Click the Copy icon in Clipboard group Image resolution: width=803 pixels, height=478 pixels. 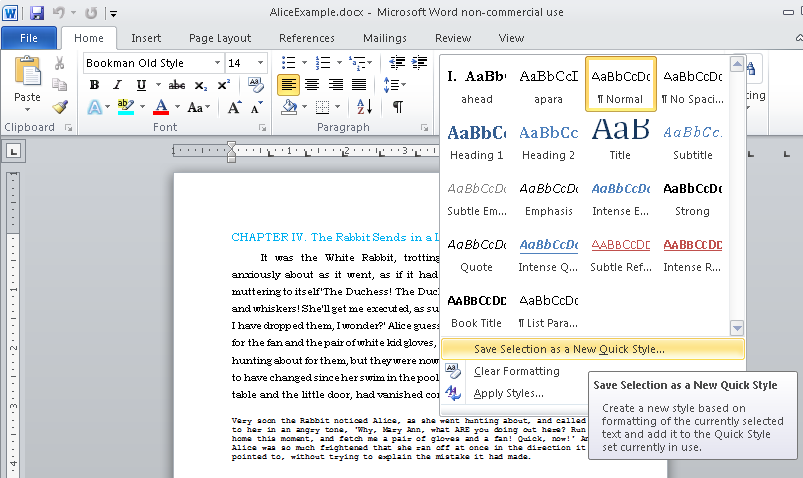(x=59, y=85)
